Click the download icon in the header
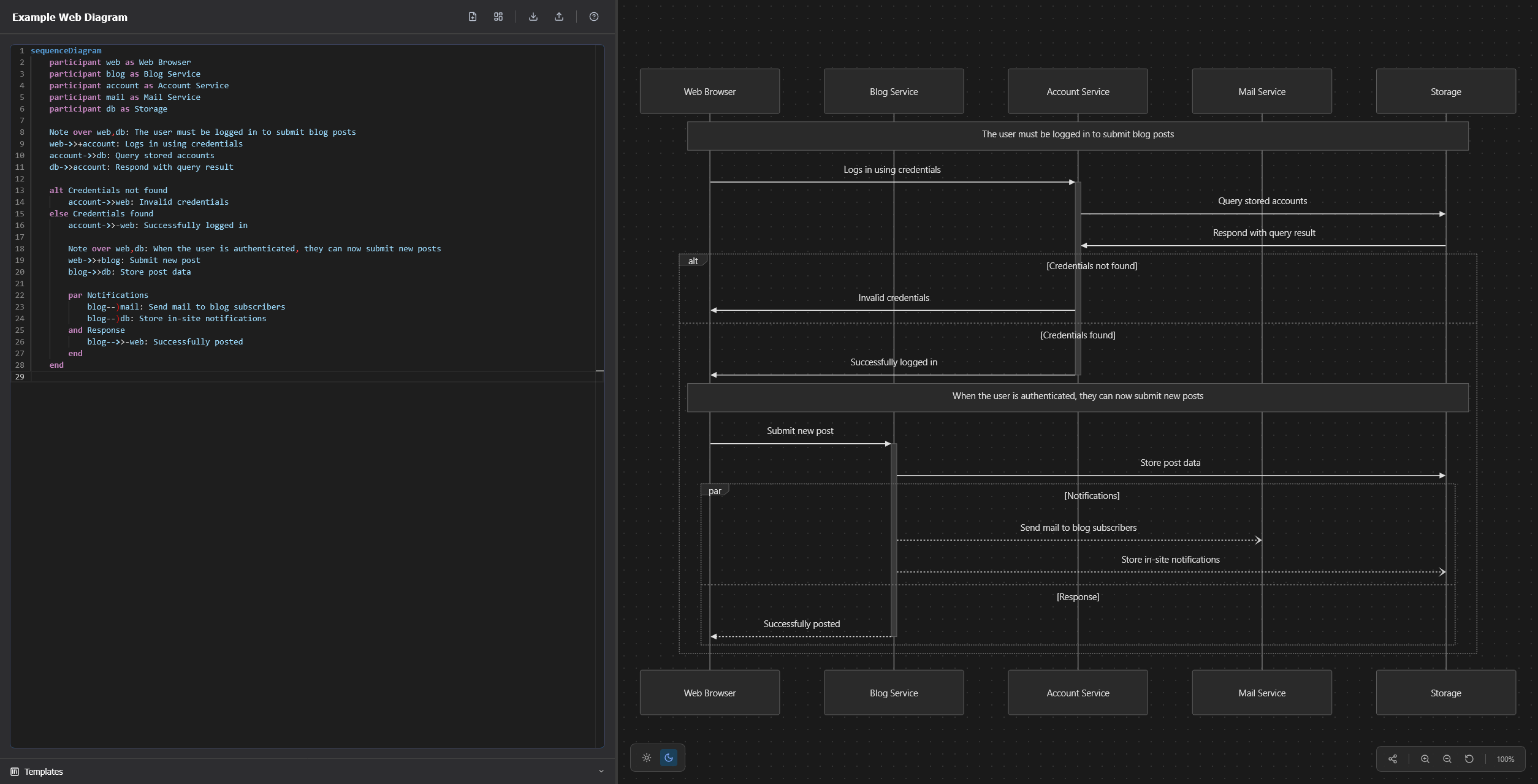 coord(533,17)
